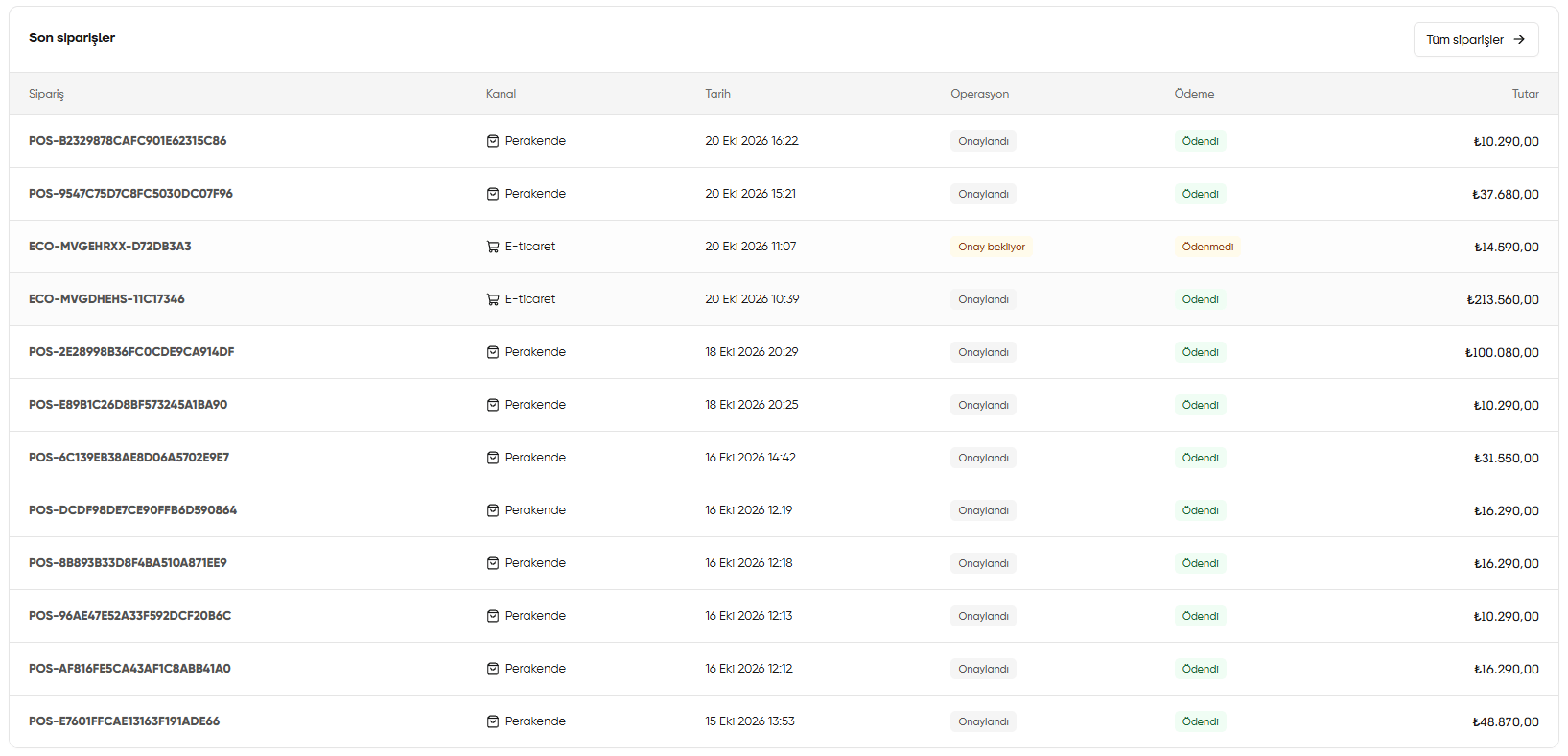Image resolution: width=1568 pixels, height=756 pixels.
Task: Select order ID POS-E7601FFCAE13163F191ADE66
Action: [125, 721]
